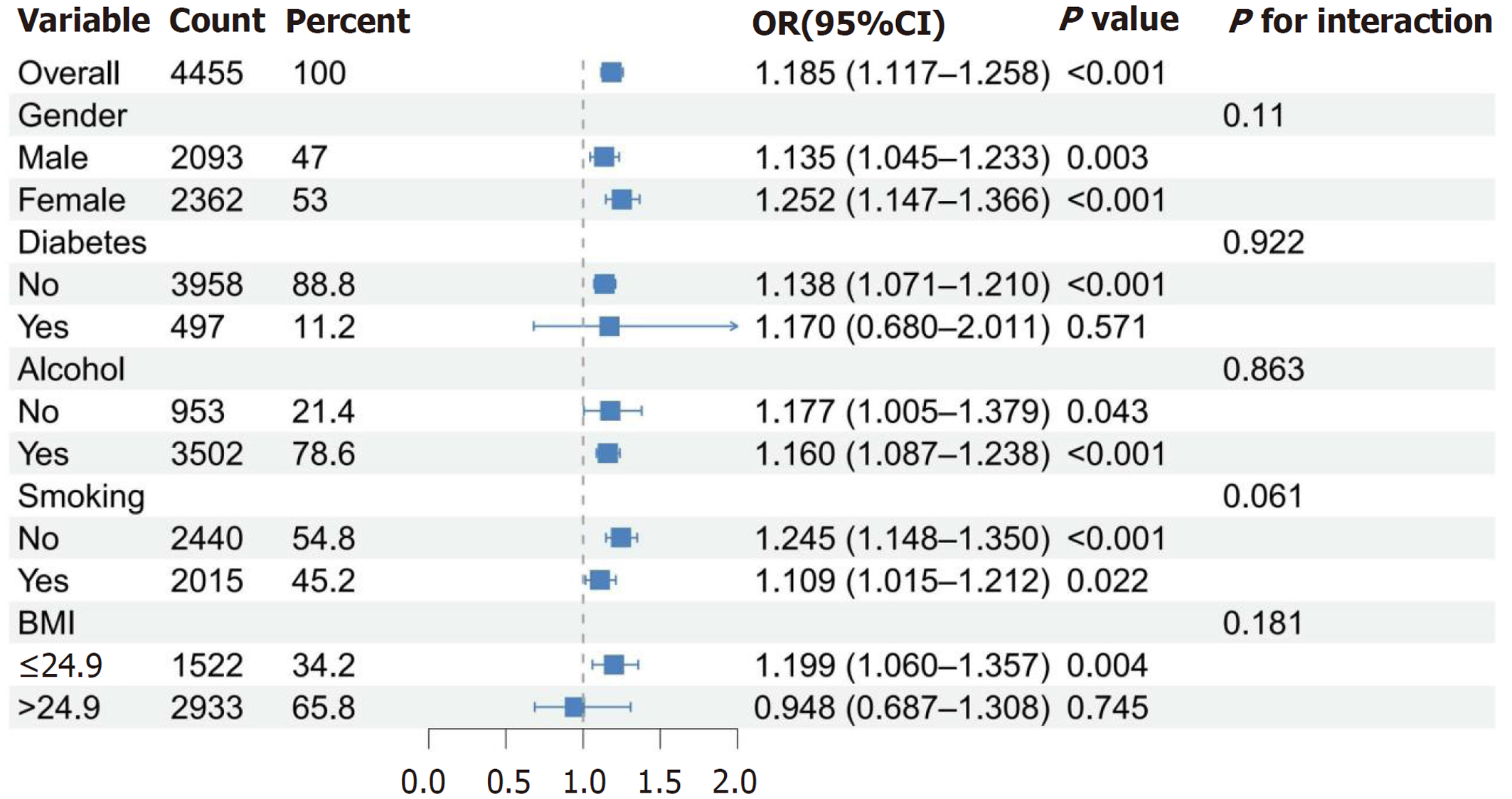
Task: Click the Smoking Yes blue square marker
Action: click(x=600, y=580)
